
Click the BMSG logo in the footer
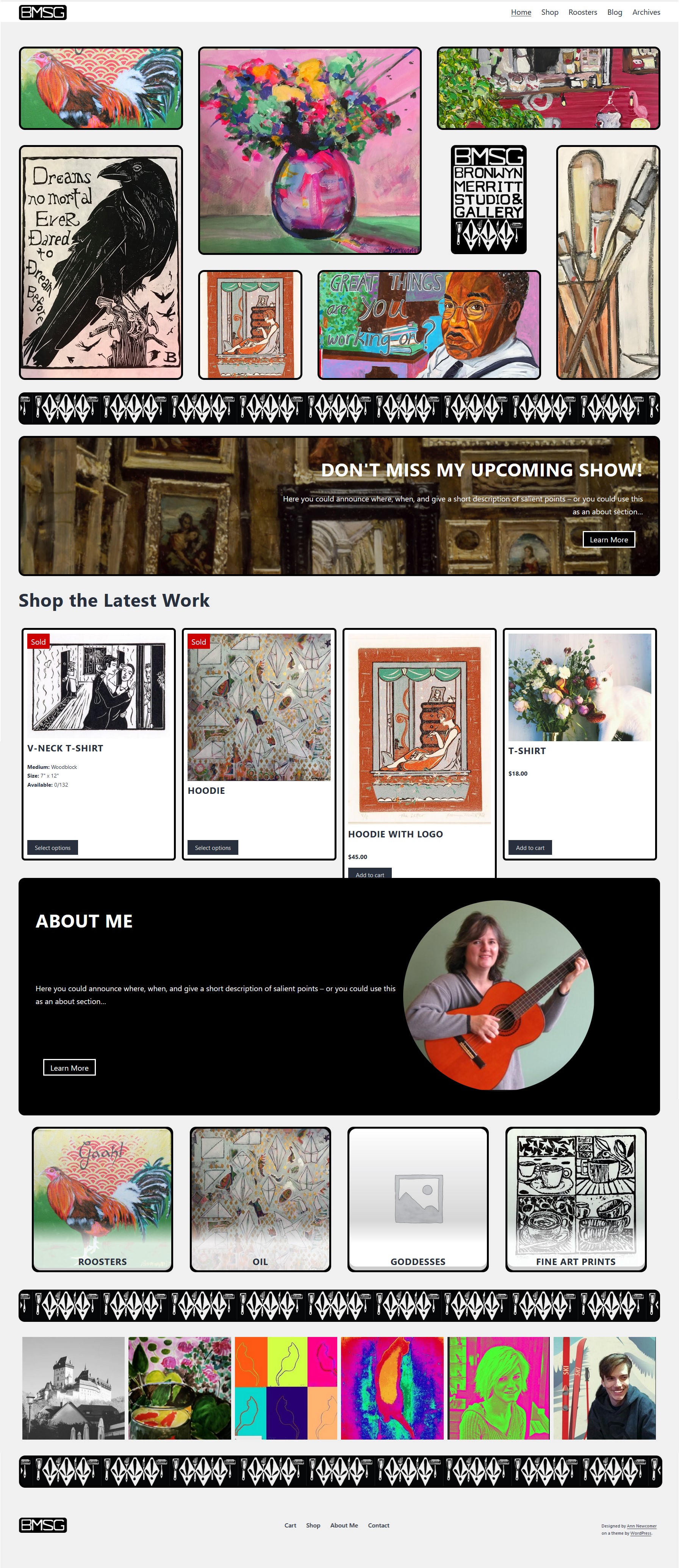coord(43,1525)
